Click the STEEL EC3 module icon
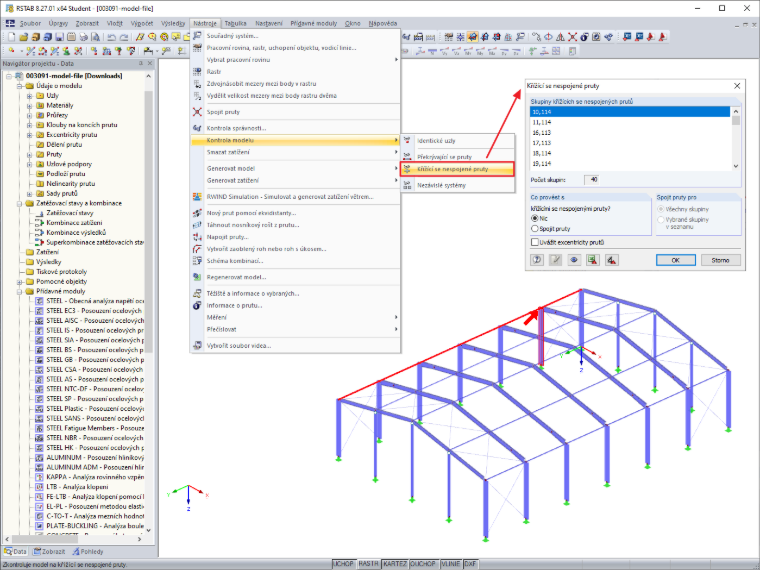 click(40, 311)
